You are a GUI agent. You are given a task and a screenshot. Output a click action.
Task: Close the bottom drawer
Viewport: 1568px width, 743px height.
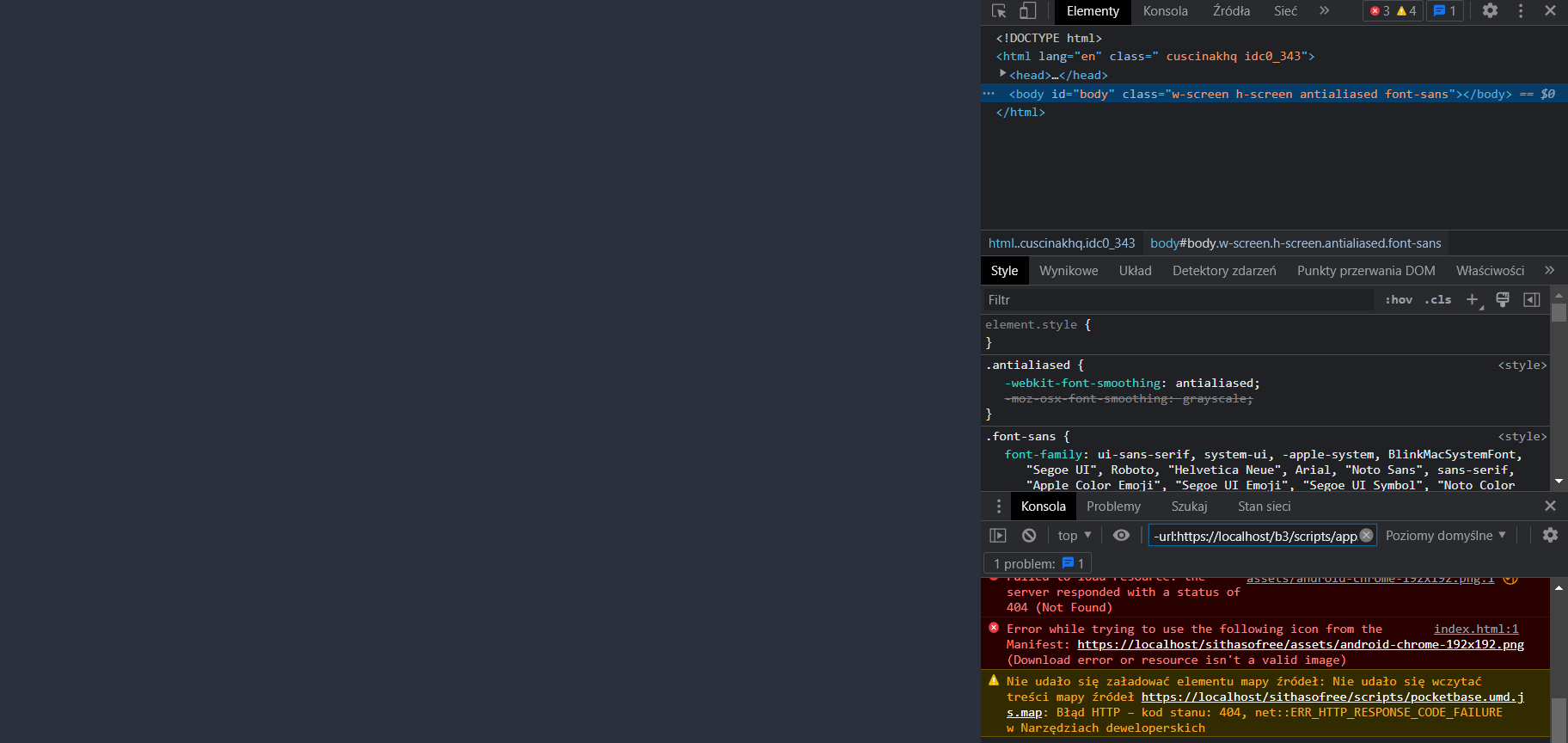pos(1550,507)
